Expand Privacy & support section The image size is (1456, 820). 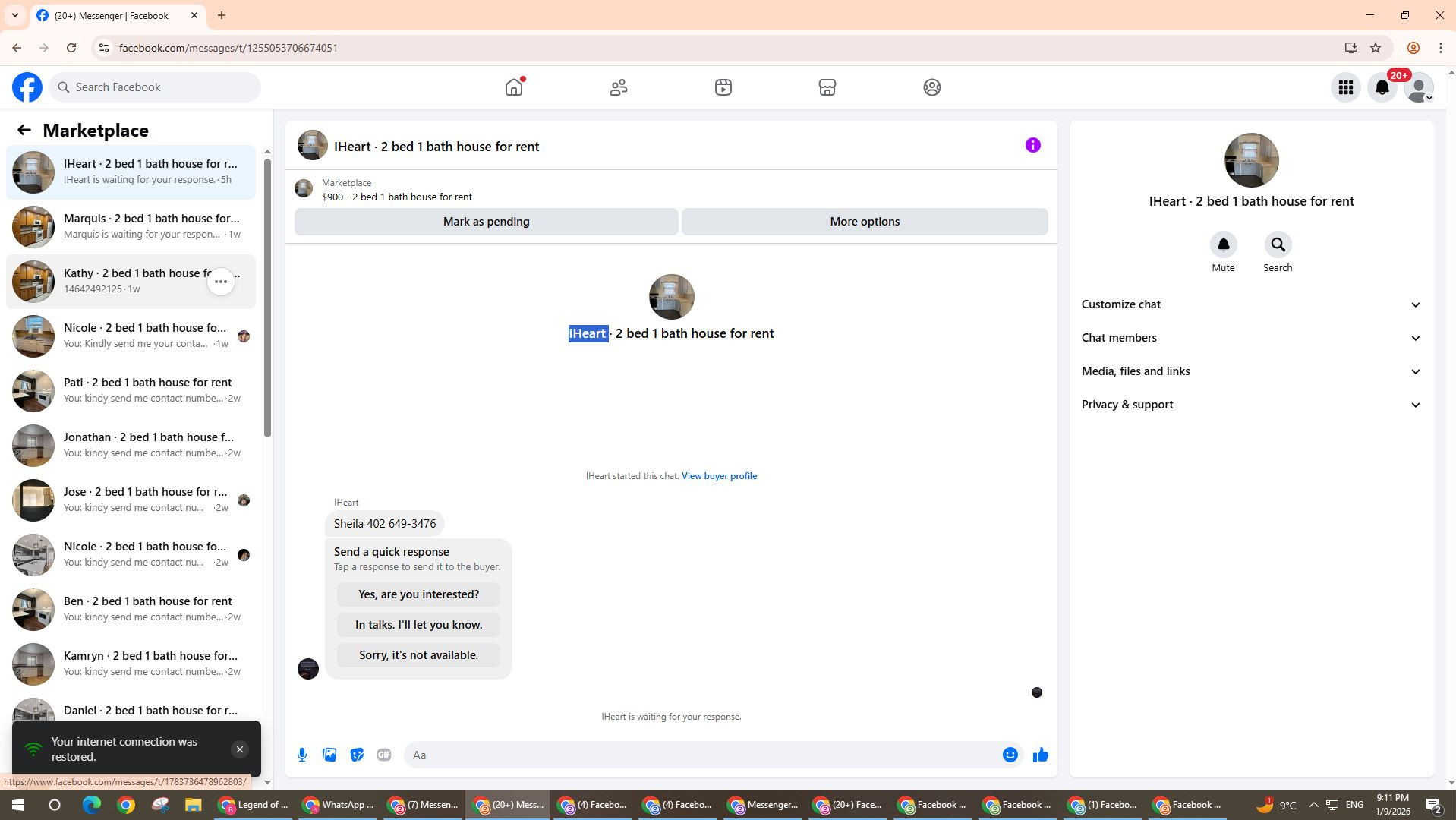point(1251,405)
